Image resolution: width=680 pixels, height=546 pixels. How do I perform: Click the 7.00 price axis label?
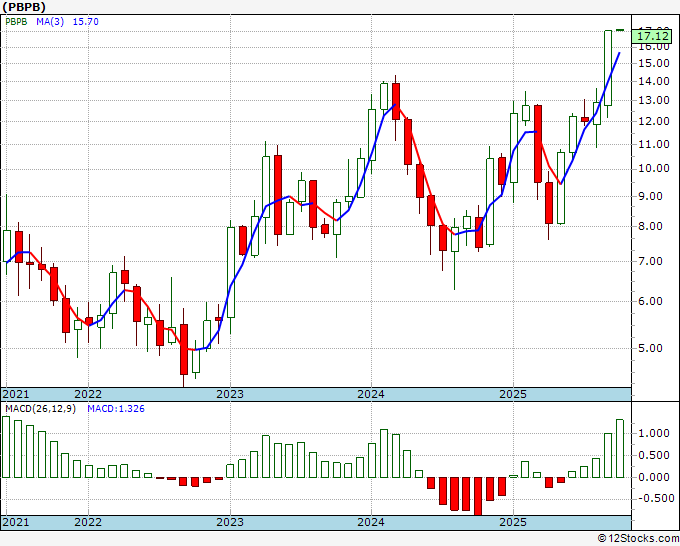(651, 261)
